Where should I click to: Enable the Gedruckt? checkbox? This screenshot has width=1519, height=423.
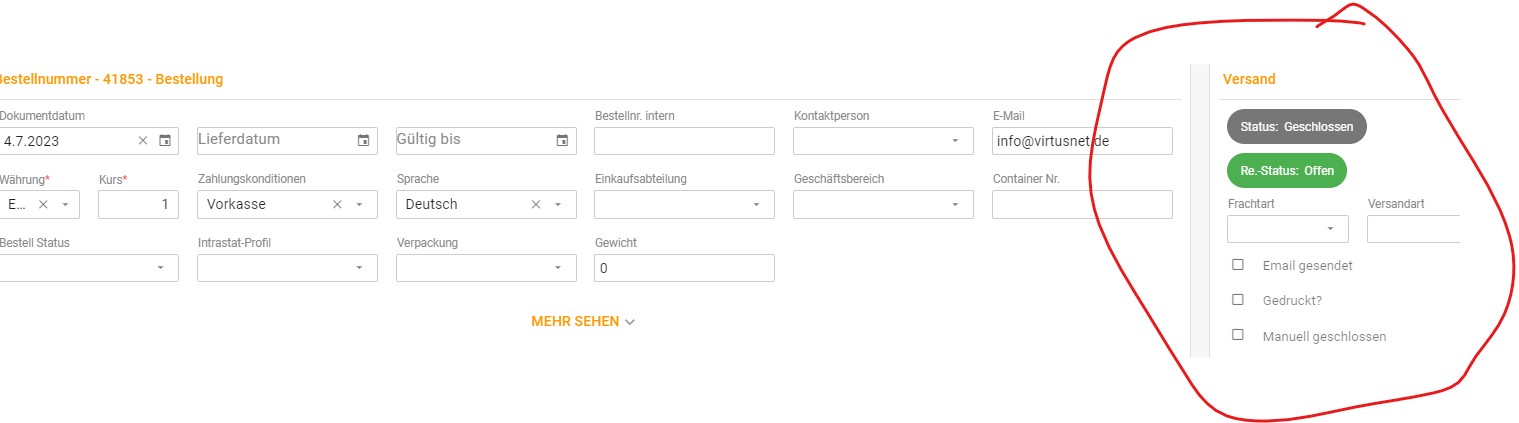pyautogui.click(x=1238, y=299)
